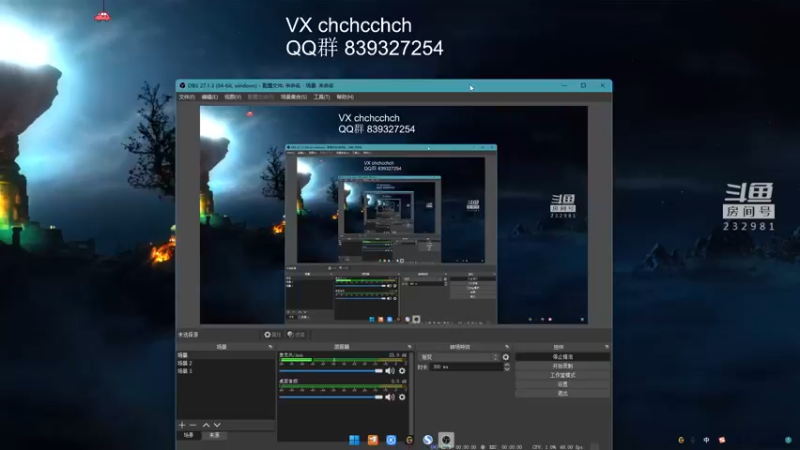Open source 属性 (properties) gear button
The width and height of the screenshot is (800, 450).
coord(272,335)
